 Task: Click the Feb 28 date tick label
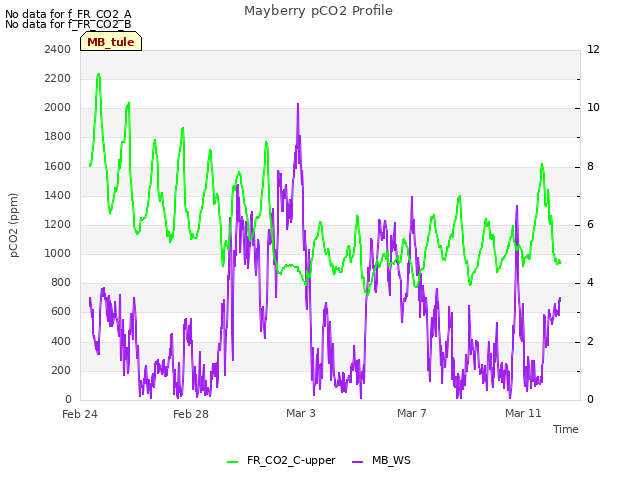point(191,414)
